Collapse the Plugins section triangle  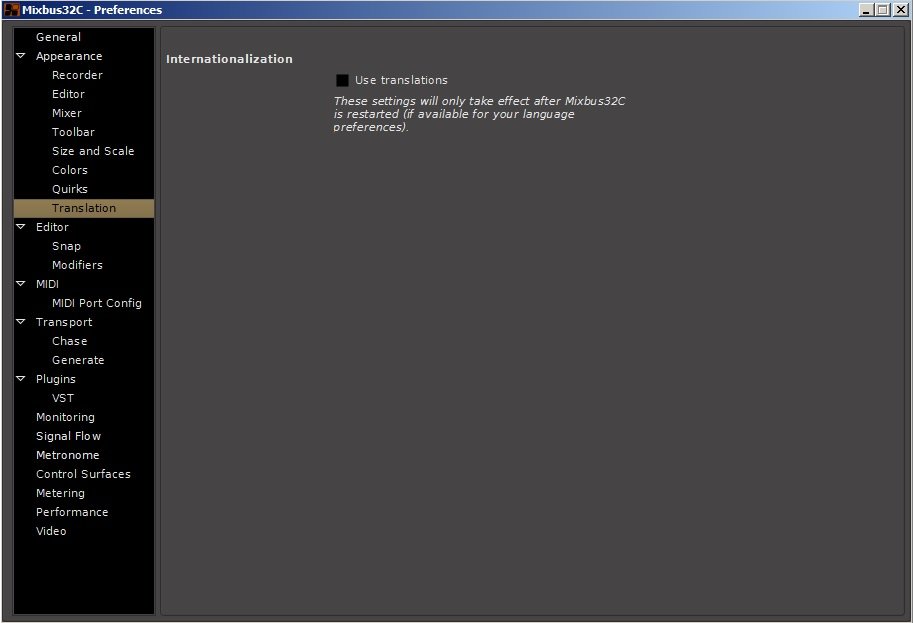pos(21,378)
